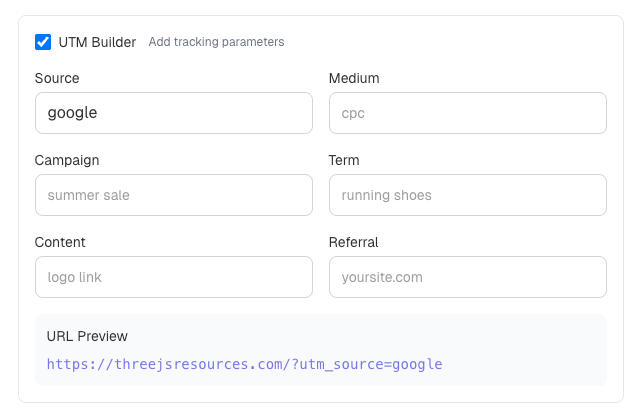Click the Campaign field label
Image resolution: width=642 pixels, height=420 pixels.
click(x=67, y=160)
